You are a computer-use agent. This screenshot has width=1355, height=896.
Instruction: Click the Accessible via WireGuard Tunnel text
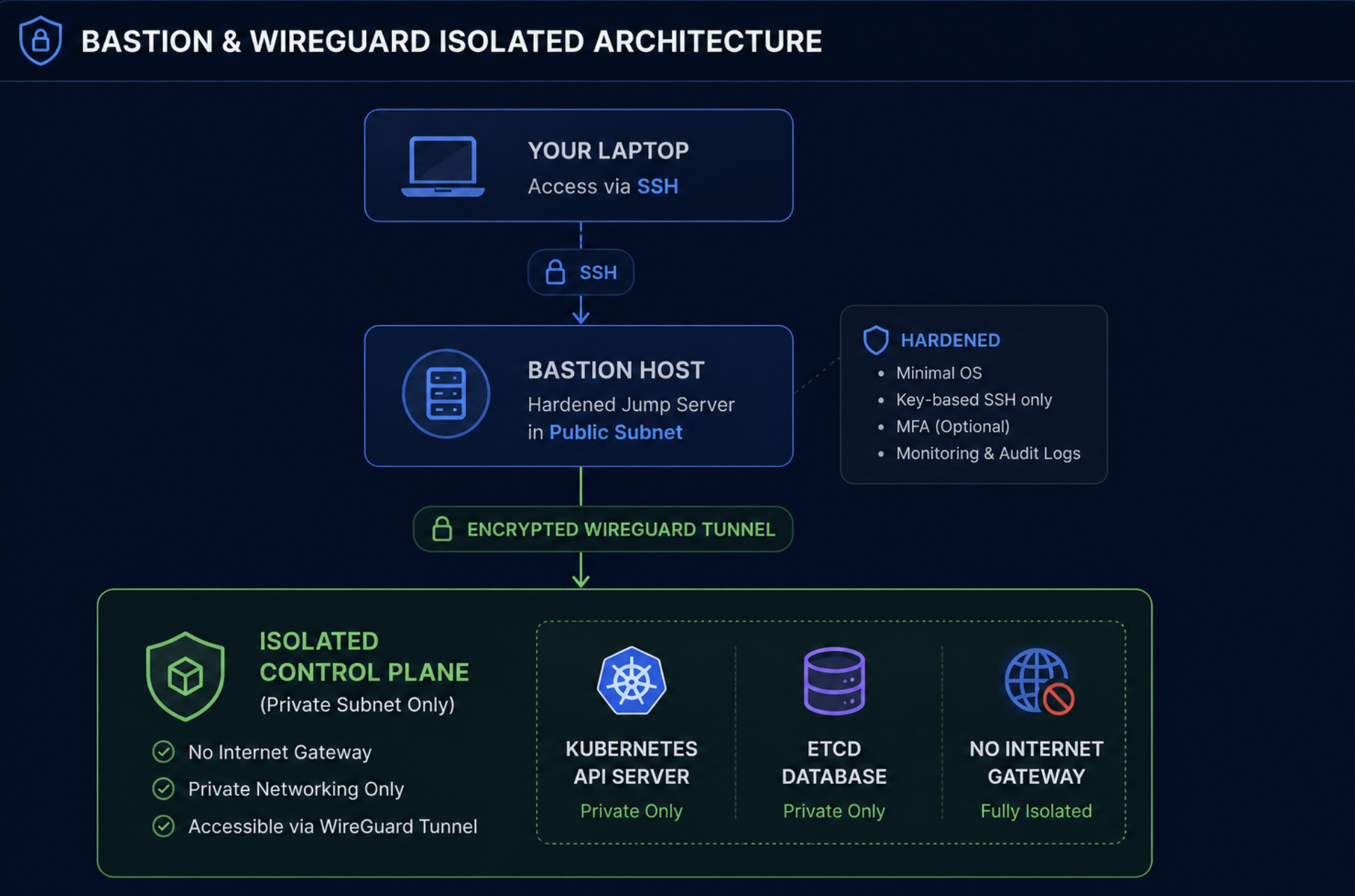pos(332,826)
